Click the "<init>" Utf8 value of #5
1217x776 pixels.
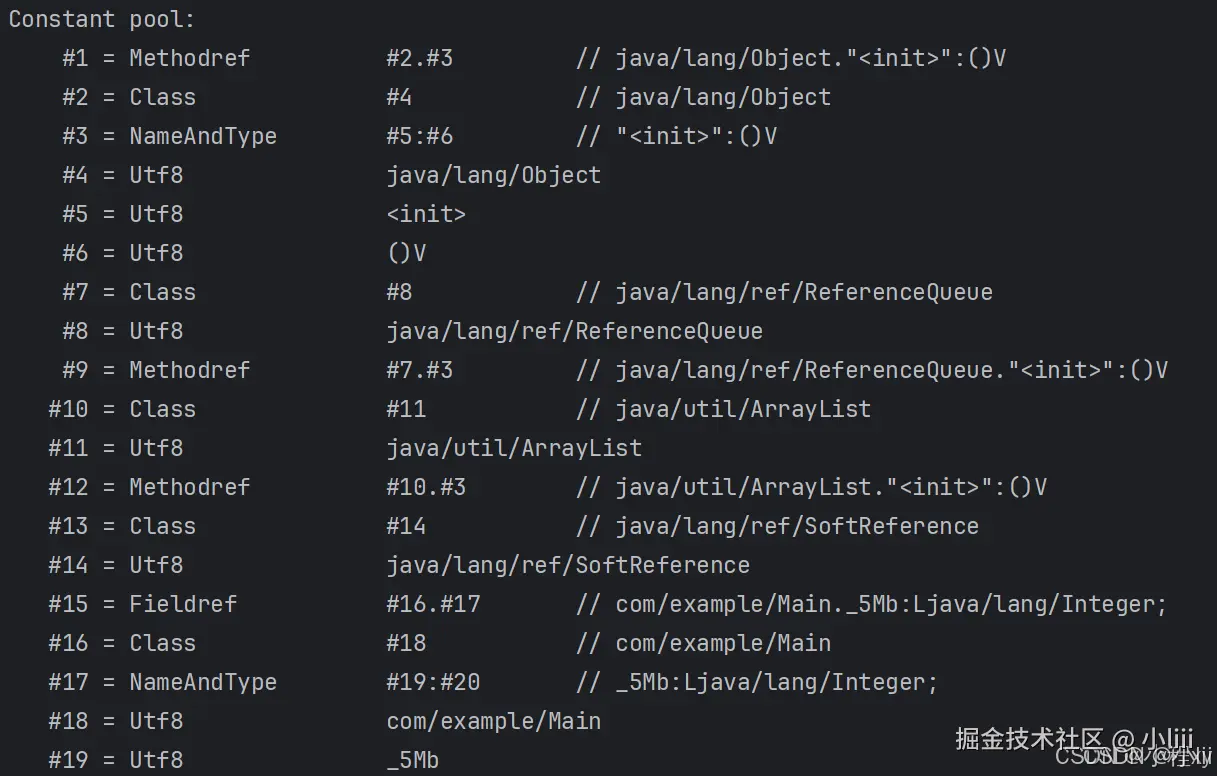[426, 214]
